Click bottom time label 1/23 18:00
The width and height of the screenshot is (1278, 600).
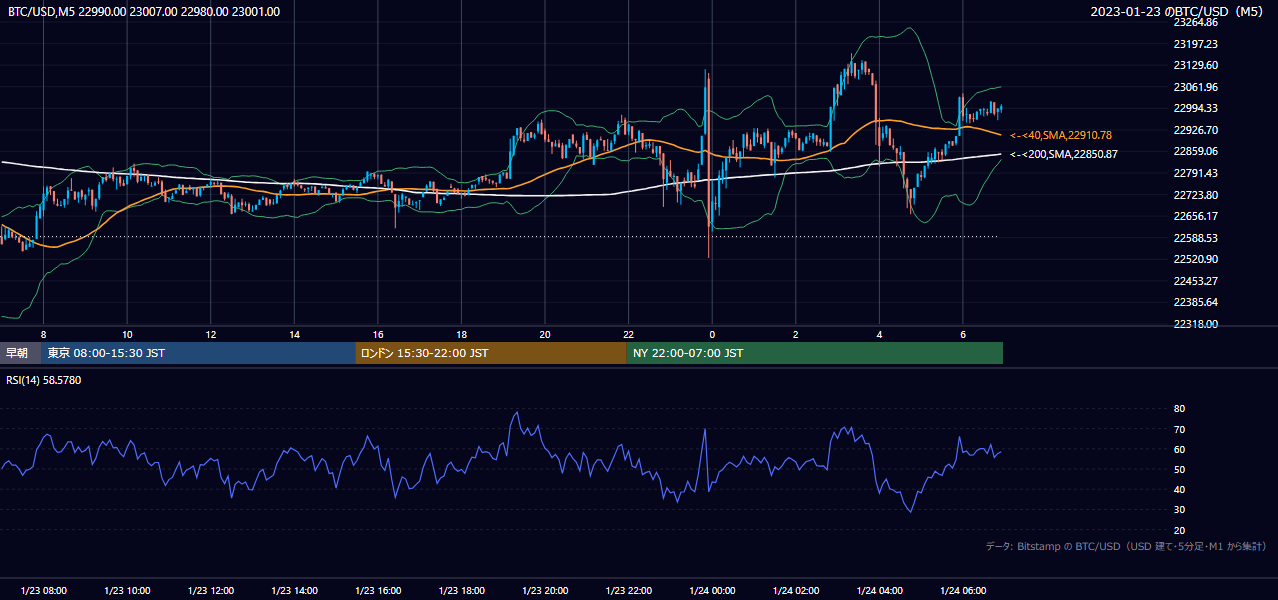pyautogui.click(x=462, y=591)
